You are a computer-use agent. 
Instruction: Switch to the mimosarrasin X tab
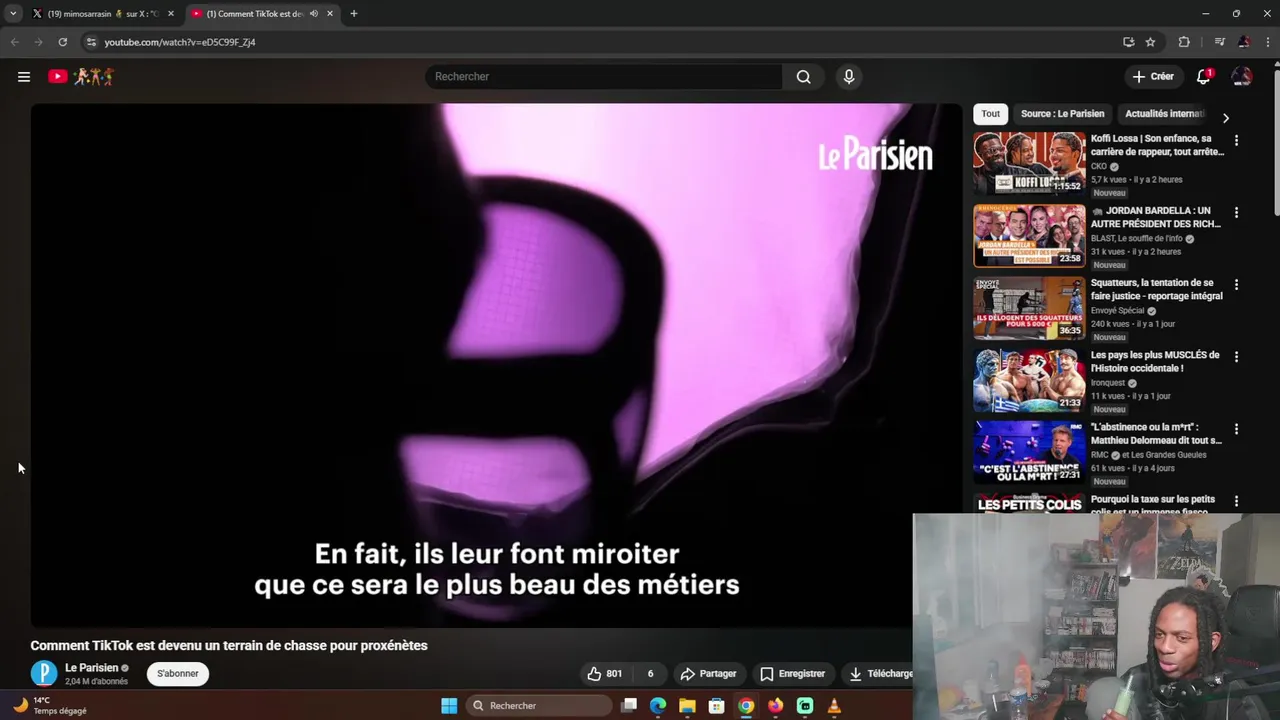(x=102, y=14)
